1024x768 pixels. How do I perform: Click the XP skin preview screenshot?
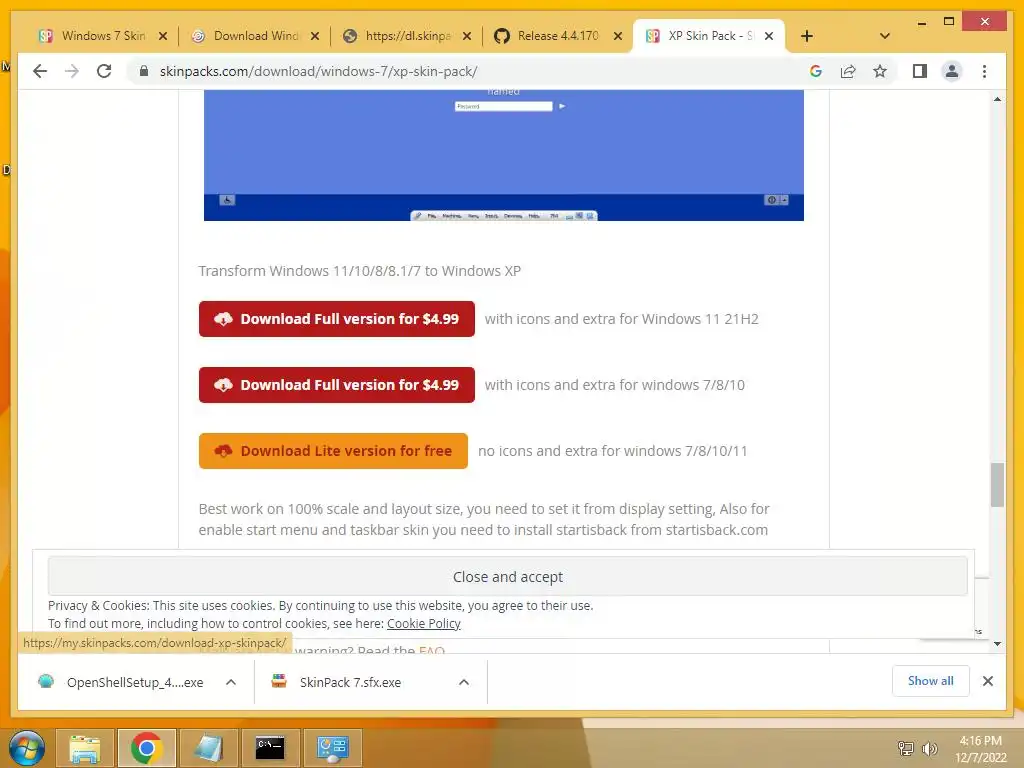504,155
